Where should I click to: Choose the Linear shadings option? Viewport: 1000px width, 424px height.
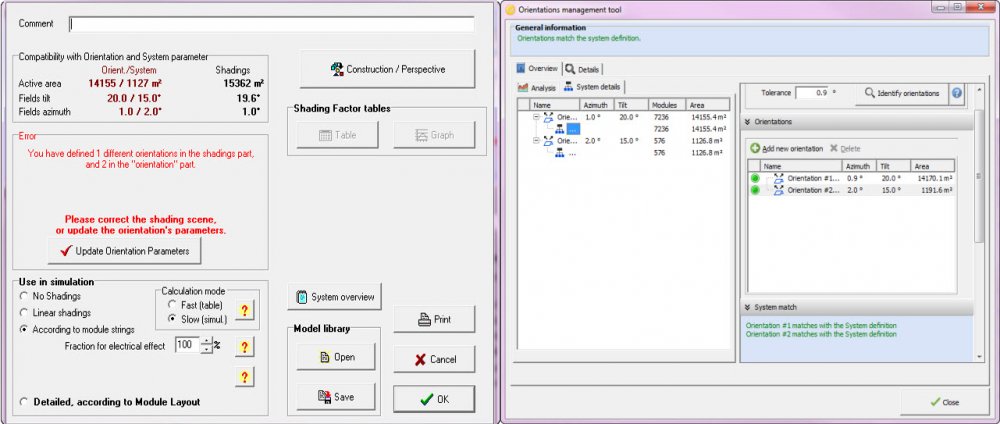24,312
